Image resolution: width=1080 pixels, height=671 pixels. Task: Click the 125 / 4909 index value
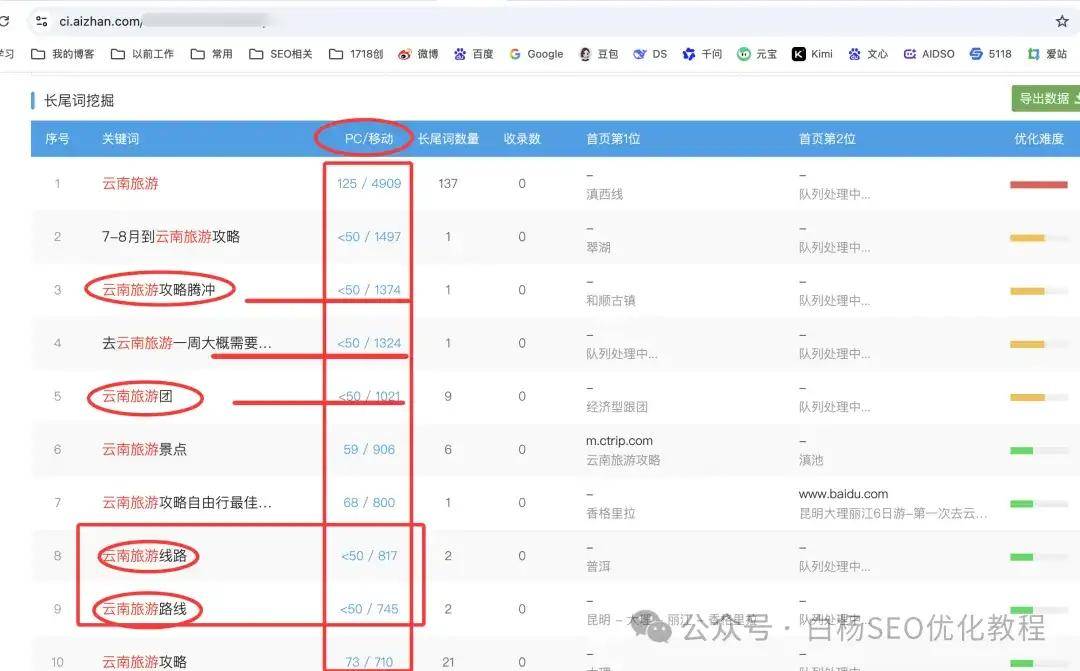(x=368, y=183)
